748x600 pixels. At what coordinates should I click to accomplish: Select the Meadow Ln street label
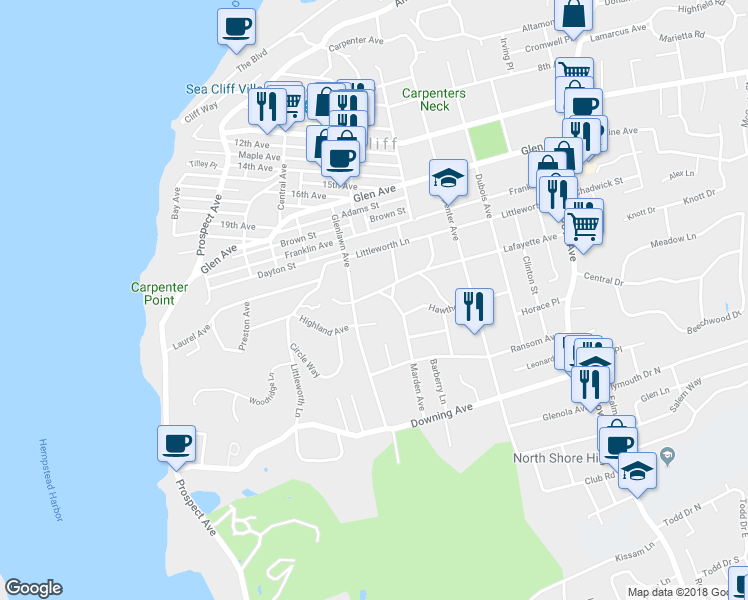pyautogui.click(x=673, y=240)
